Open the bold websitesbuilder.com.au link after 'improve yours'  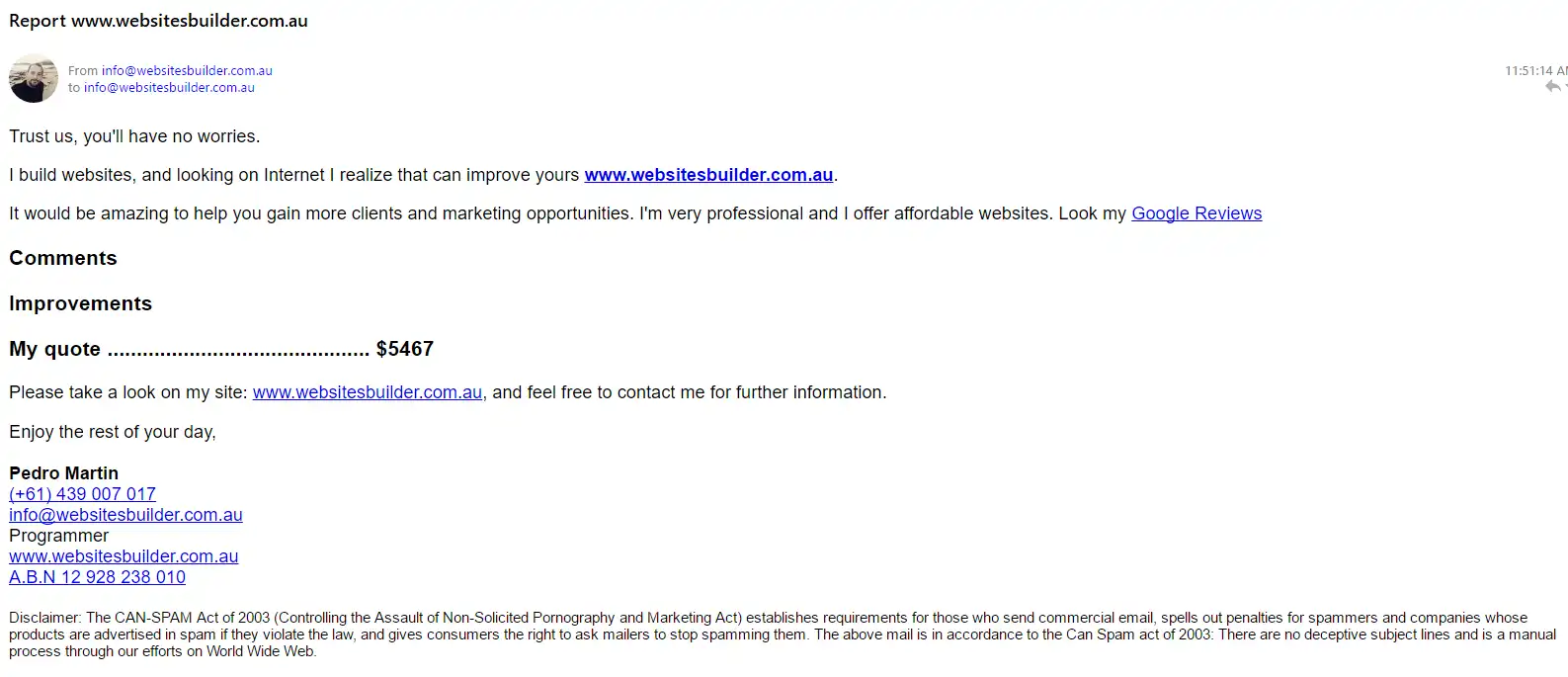(x=708, y=175)
